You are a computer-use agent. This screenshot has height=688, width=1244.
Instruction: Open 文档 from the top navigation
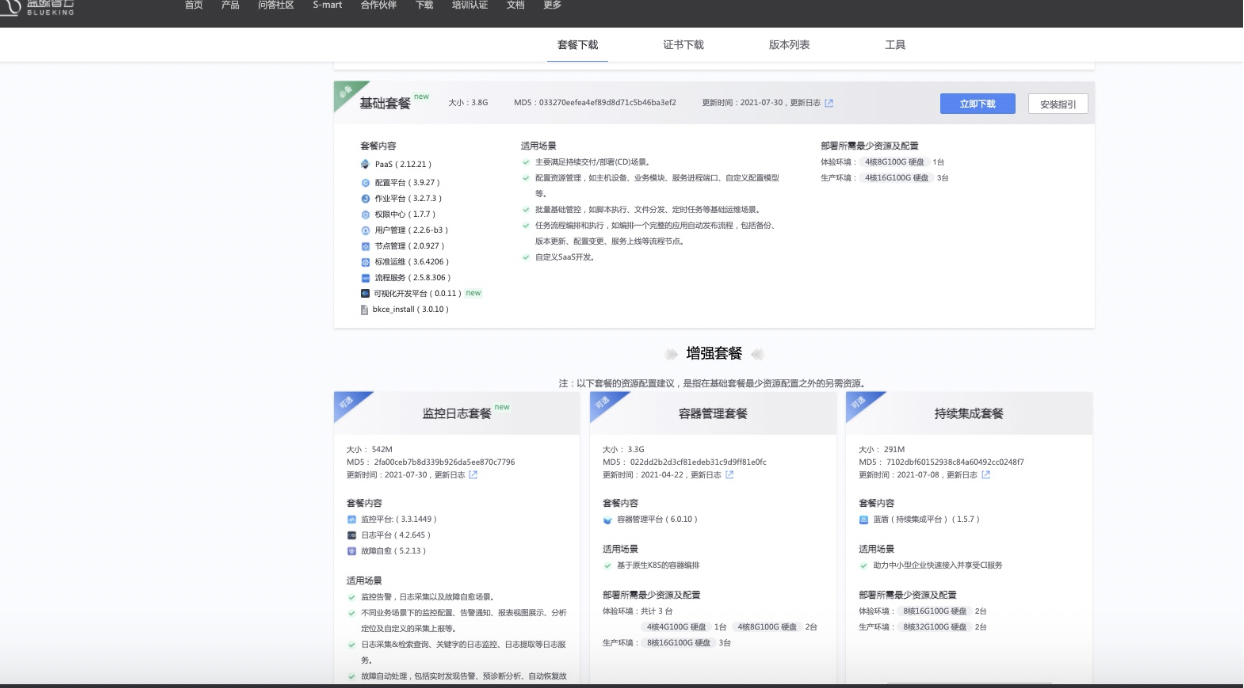pyautogui.click(x=515, y=5)
